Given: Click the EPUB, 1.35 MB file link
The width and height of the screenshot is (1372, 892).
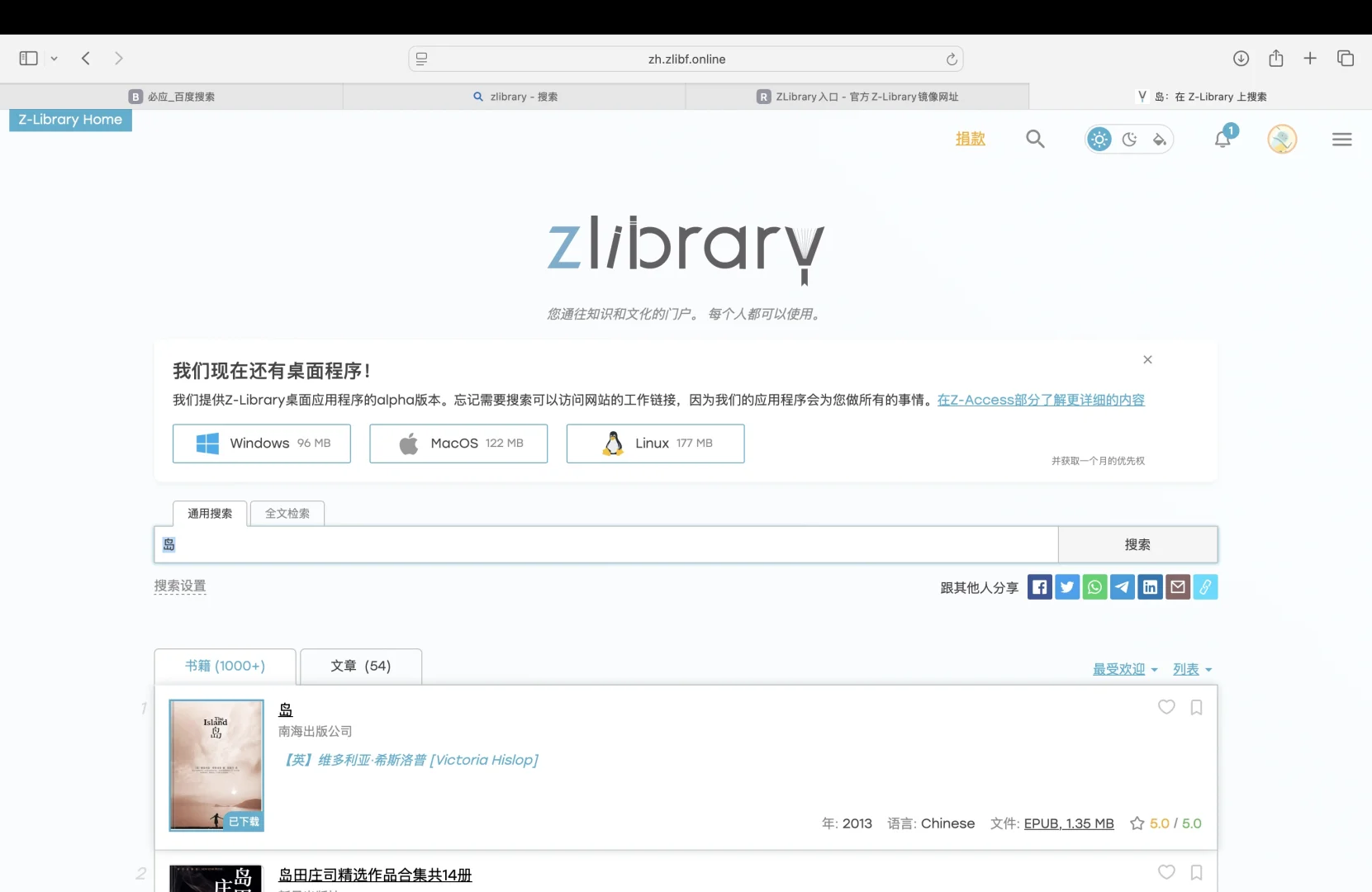Looking at the screenshot, I should (1069, 823).
